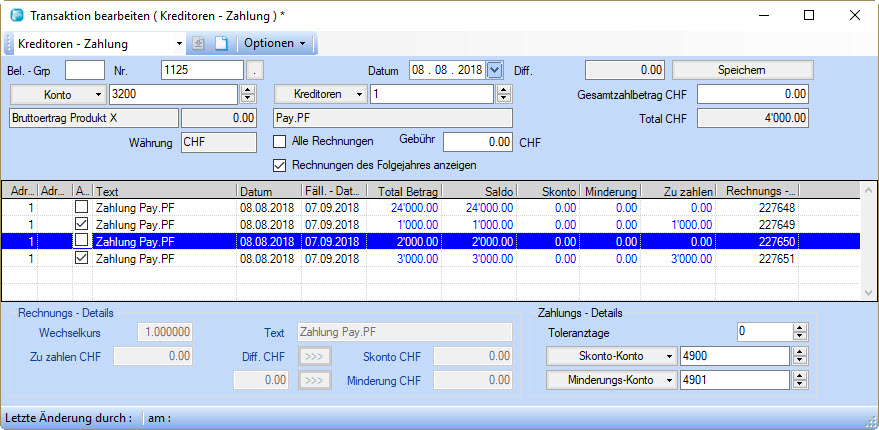Increment the Konto number spinner
Image resolution: width=879 pixels, height=430 pixels.
pyautogui.click(x=249, y=90)
